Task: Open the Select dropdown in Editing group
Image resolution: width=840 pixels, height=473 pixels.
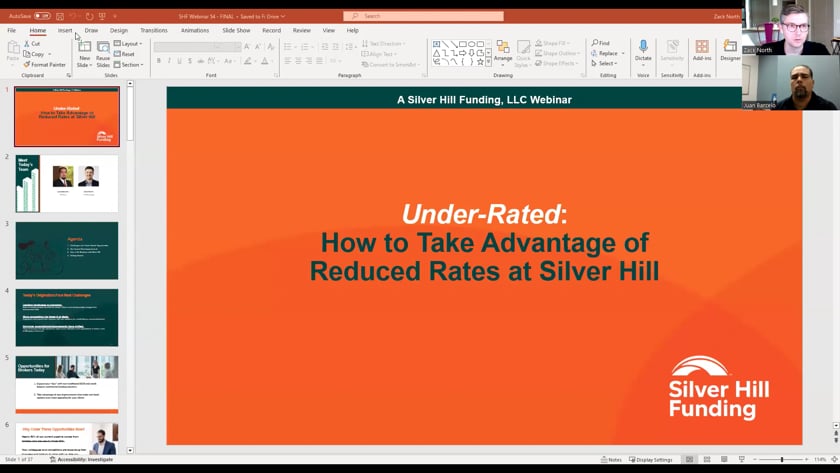Action: point(604,63)
